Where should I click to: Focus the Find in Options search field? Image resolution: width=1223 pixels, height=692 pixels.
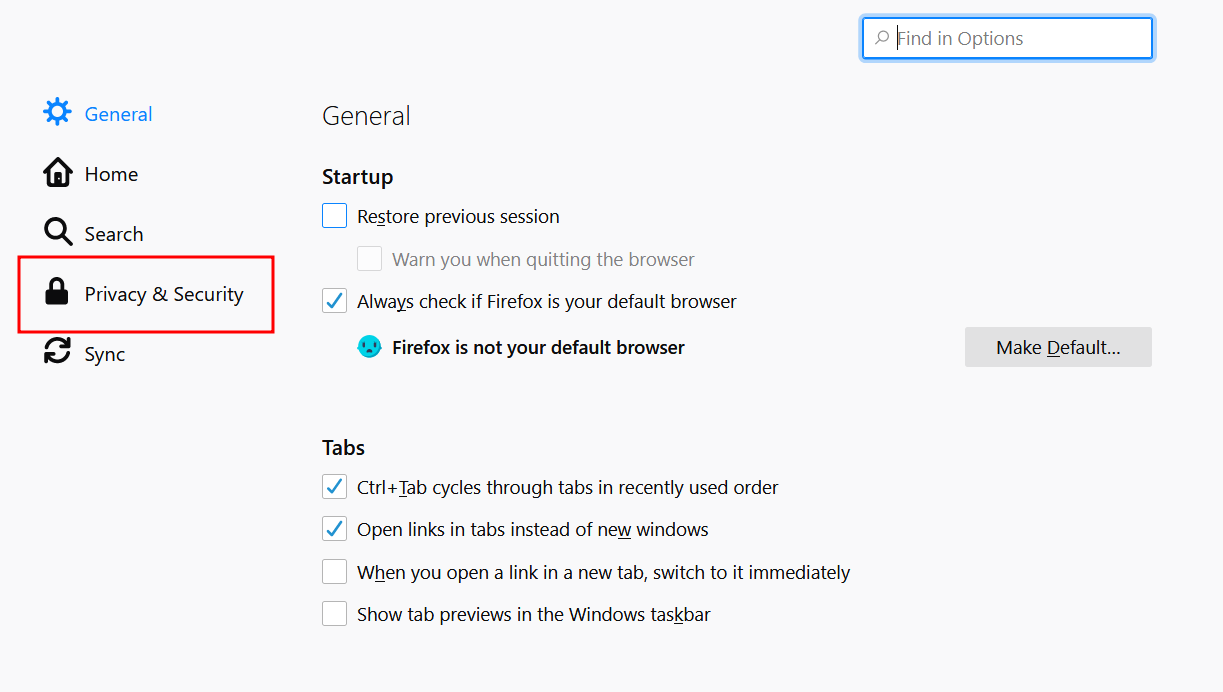point(1007,38)
